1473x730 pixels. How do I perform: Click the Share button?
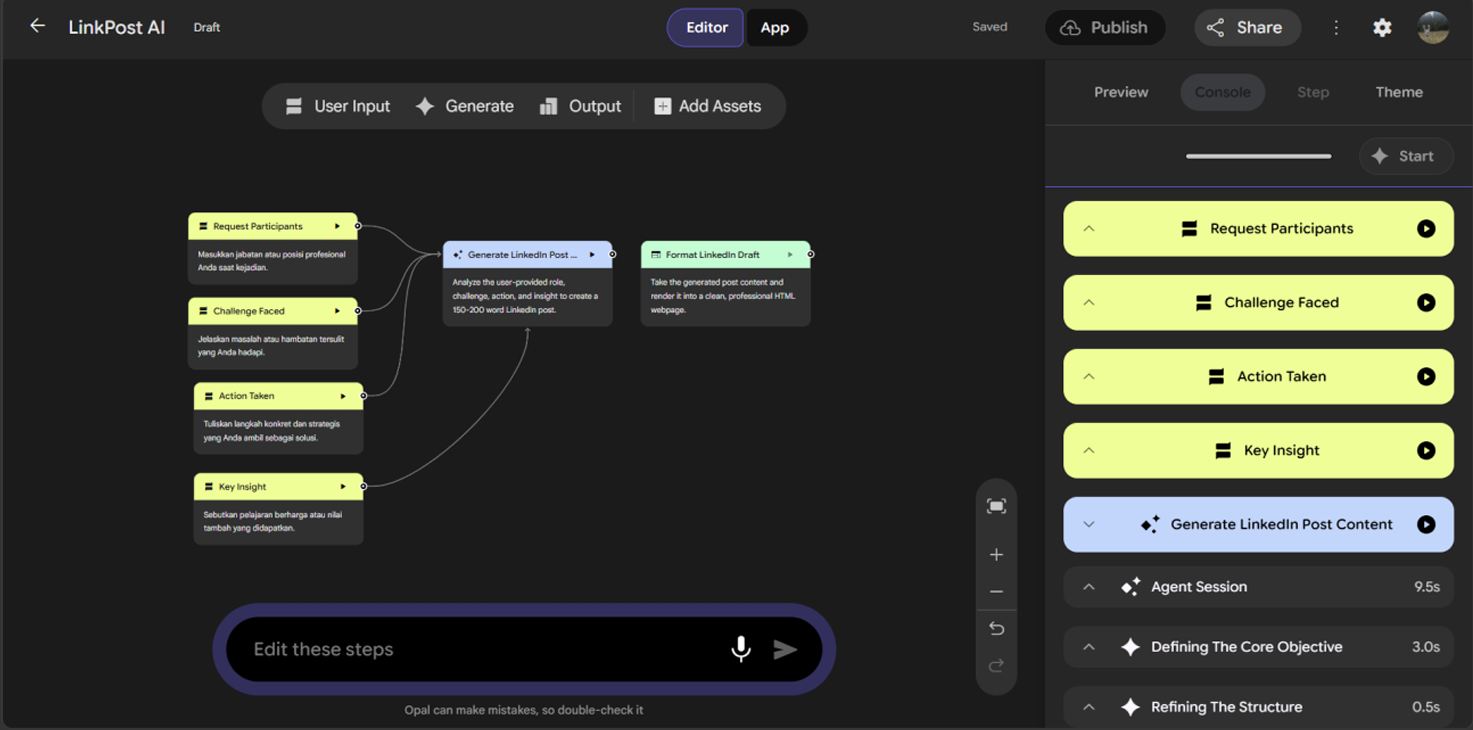click(x=1247, y=28)
